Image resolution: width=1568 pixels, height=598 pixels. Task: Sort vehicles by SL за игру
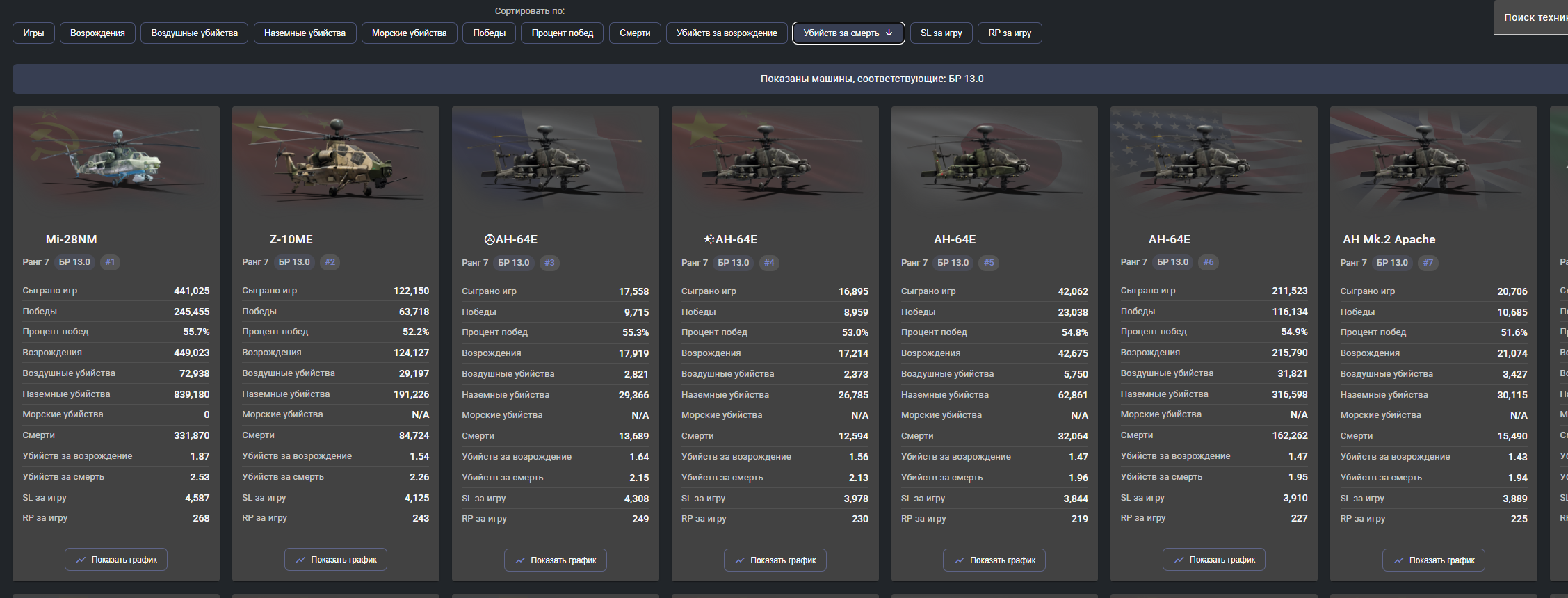tap(941, 33)
